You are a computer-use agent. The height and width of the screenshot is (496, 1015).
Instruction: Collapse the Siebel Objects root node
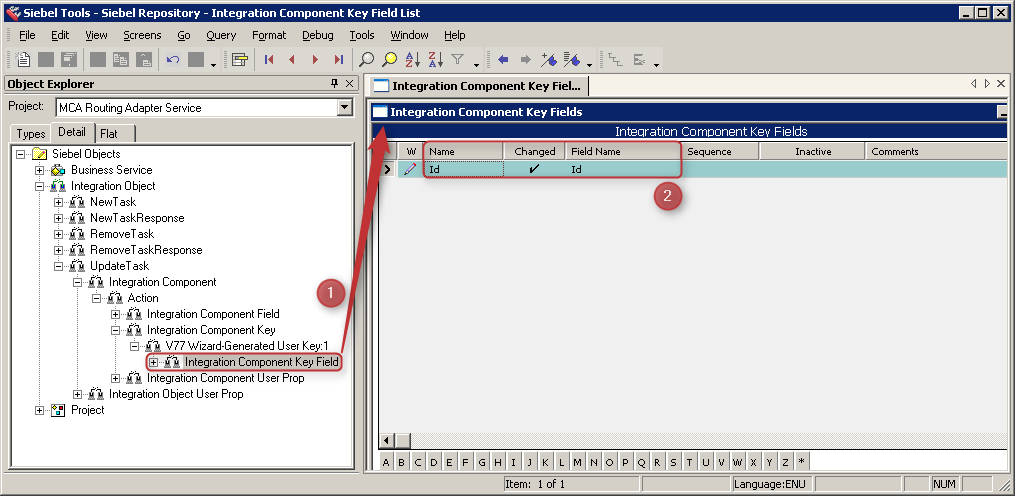[x=21, y=154]
